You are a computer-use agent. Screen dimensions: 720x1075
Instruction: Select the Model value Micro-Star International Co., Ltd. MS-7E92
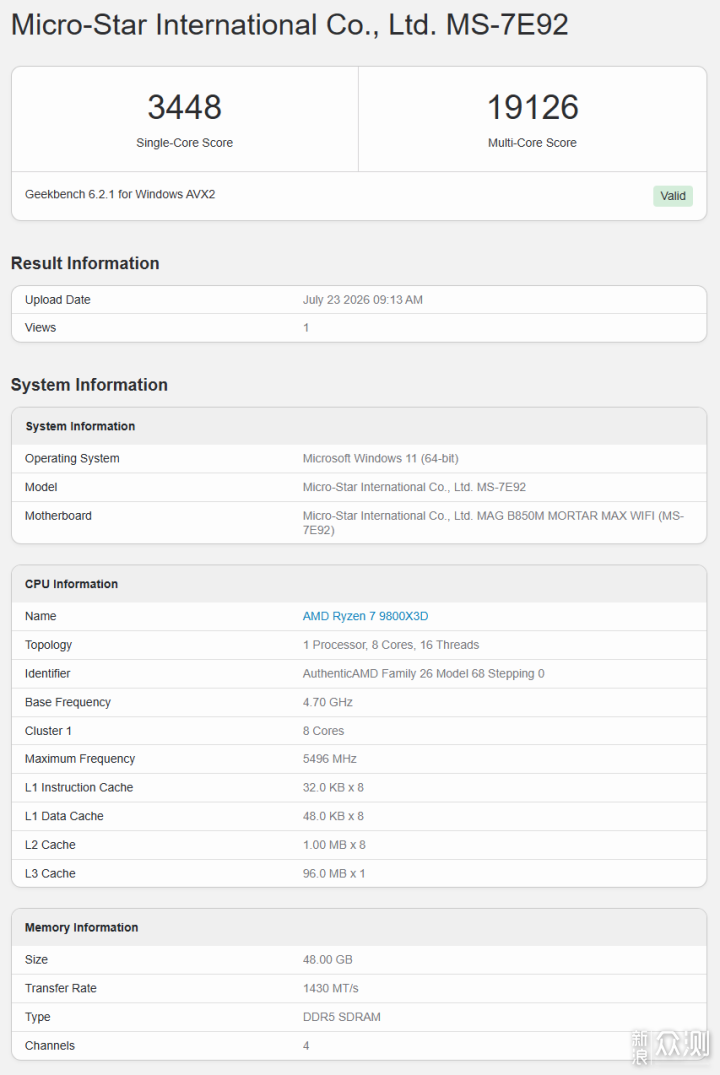(414, 487)
